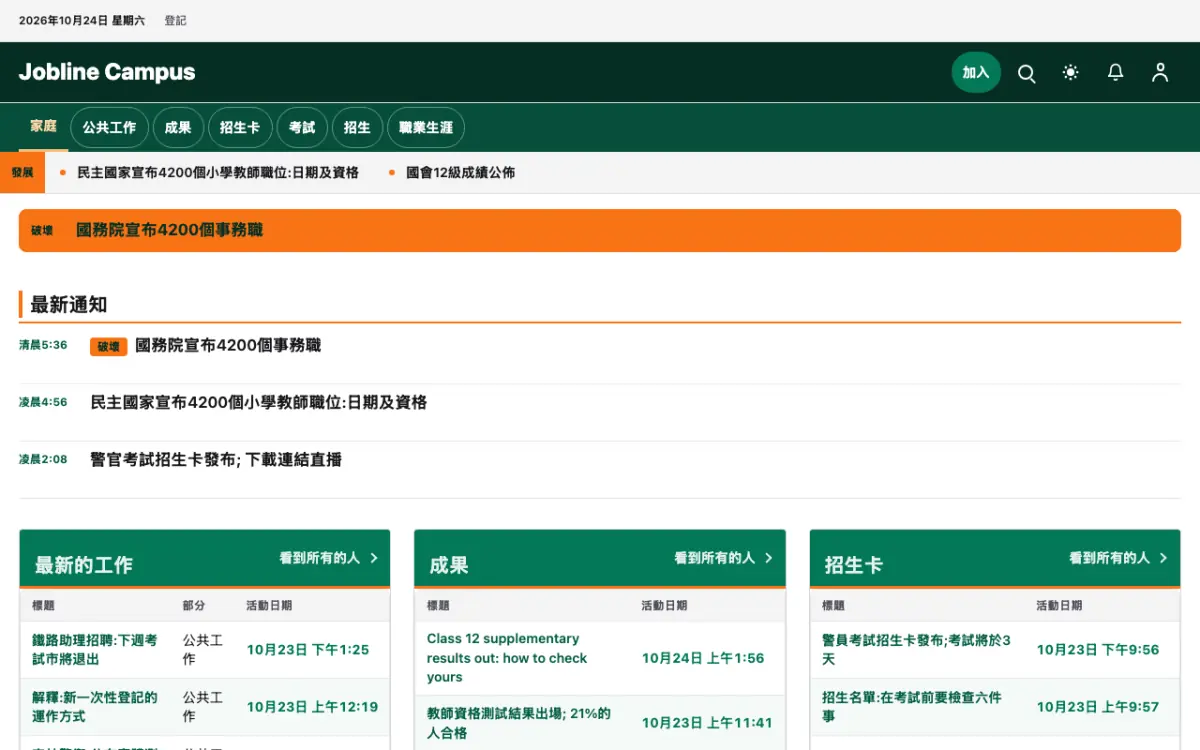Open the notifications bell icon
The height and width of the screenshot is (750, 1200).
(1115, 73)
